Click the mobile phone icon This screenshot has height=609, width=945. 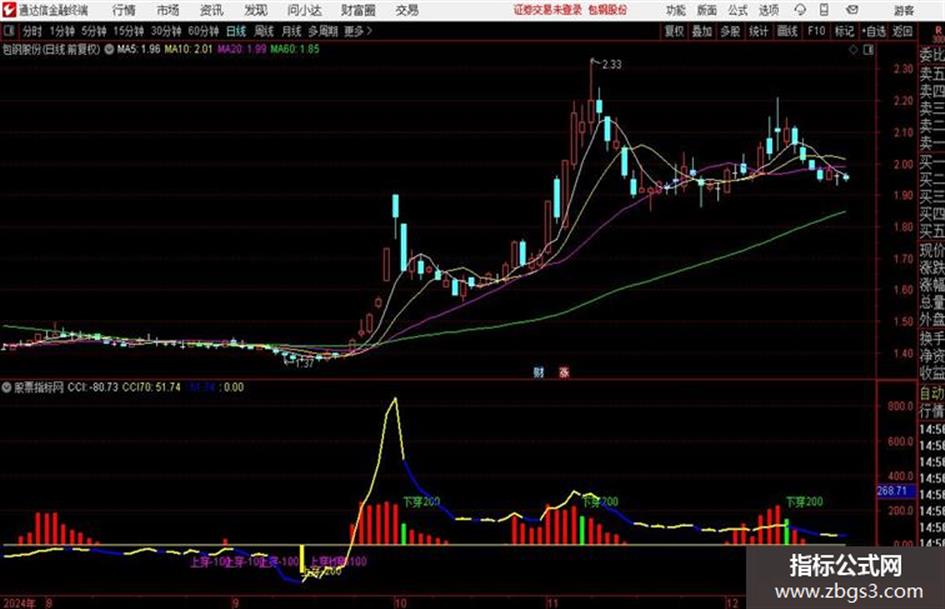point(824,10)
